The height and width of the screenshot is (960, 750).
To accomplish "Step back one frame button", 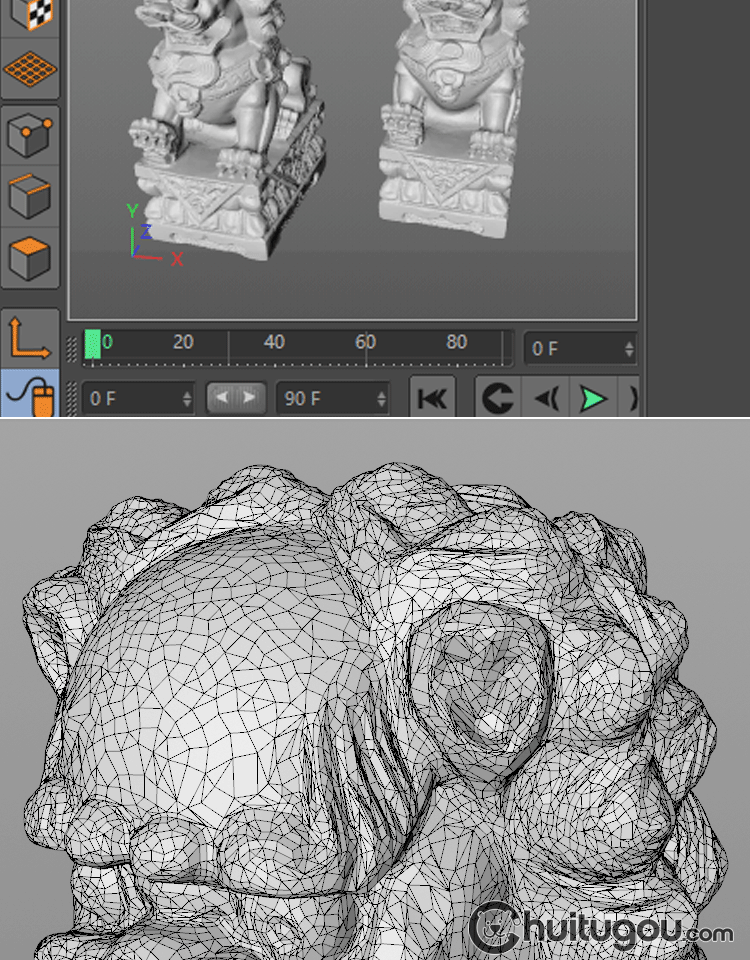I will pos(546,399).
